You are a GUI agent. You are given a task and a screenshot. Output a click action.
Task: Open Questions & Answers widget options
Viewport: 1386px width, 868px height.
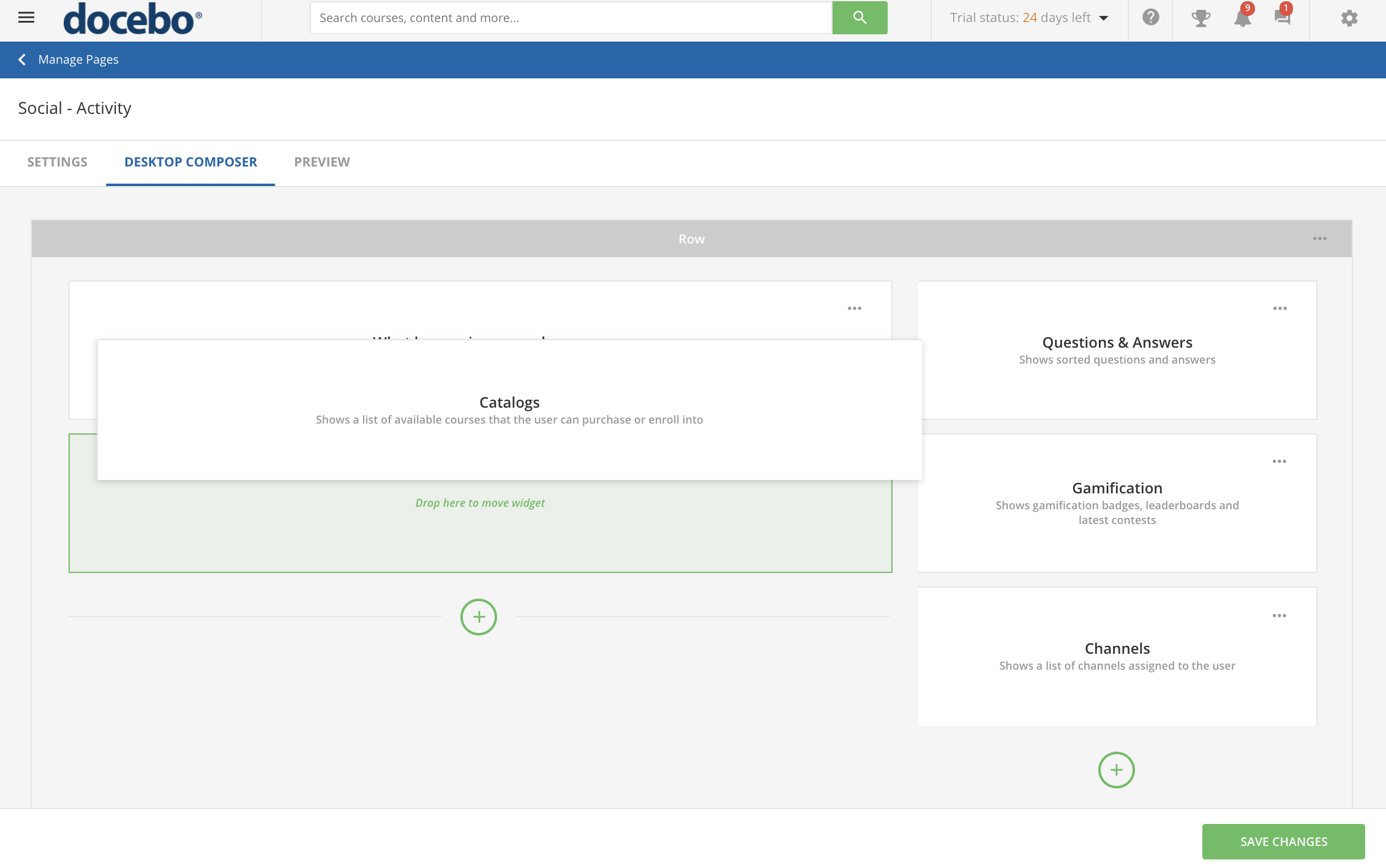pos(1279,309)
